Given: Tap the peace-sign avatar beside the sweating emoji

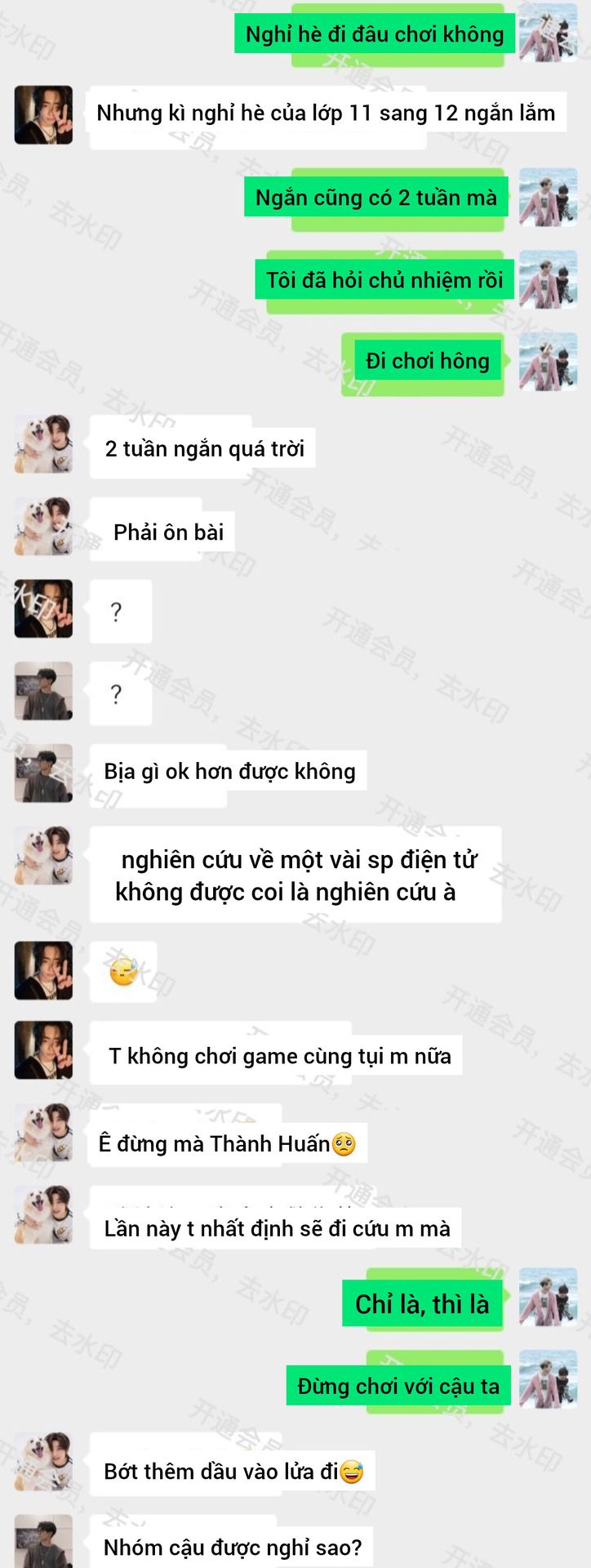Looking at the screenshot, I should click(43, 970).
